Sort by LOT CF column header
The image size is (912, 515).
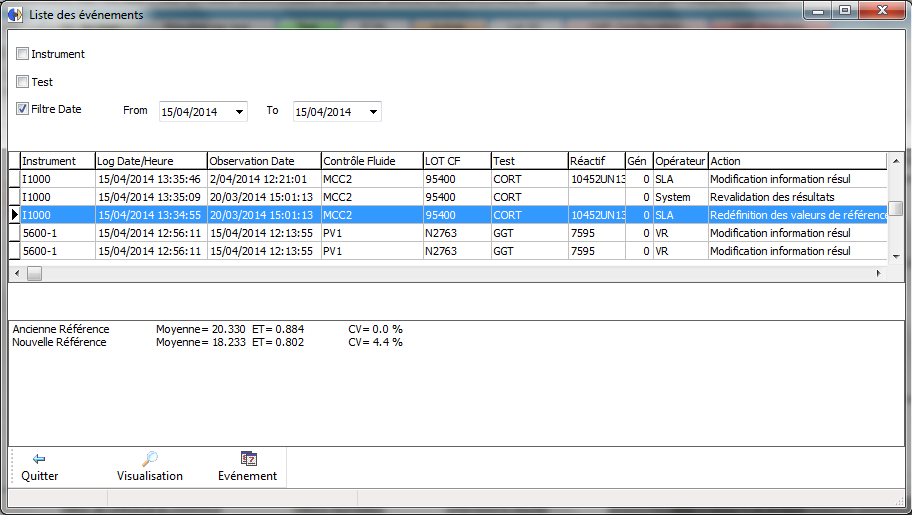point(457,161)
